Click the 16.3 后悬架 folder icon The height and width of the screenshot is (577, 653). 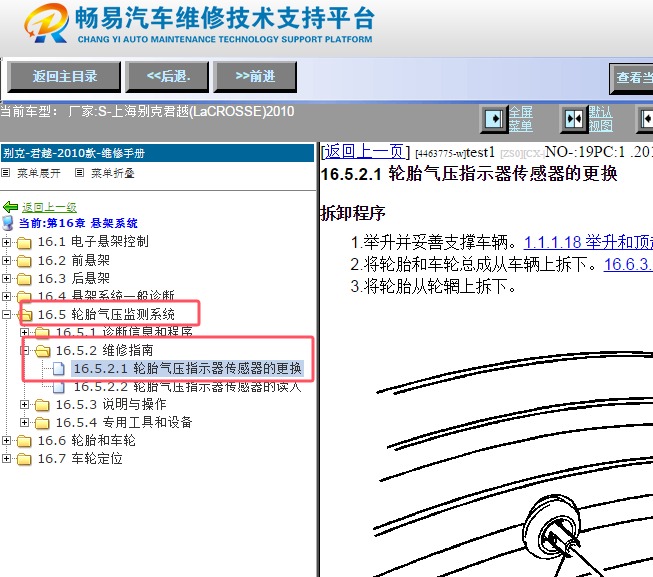coord(24,279)
